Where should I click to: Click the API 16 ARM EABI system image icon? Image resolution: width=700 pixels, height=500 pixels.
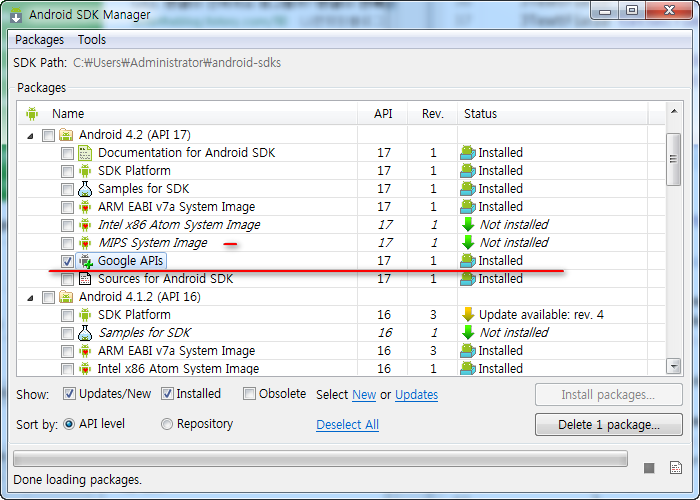point(85,351)
